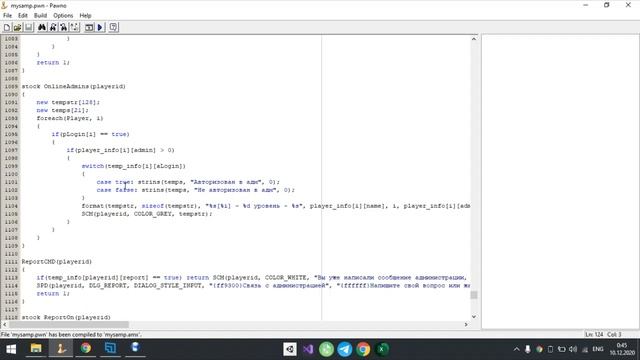Click the 'case true:' line 1101
Screen dimensions: 640x360
point(188,182)
